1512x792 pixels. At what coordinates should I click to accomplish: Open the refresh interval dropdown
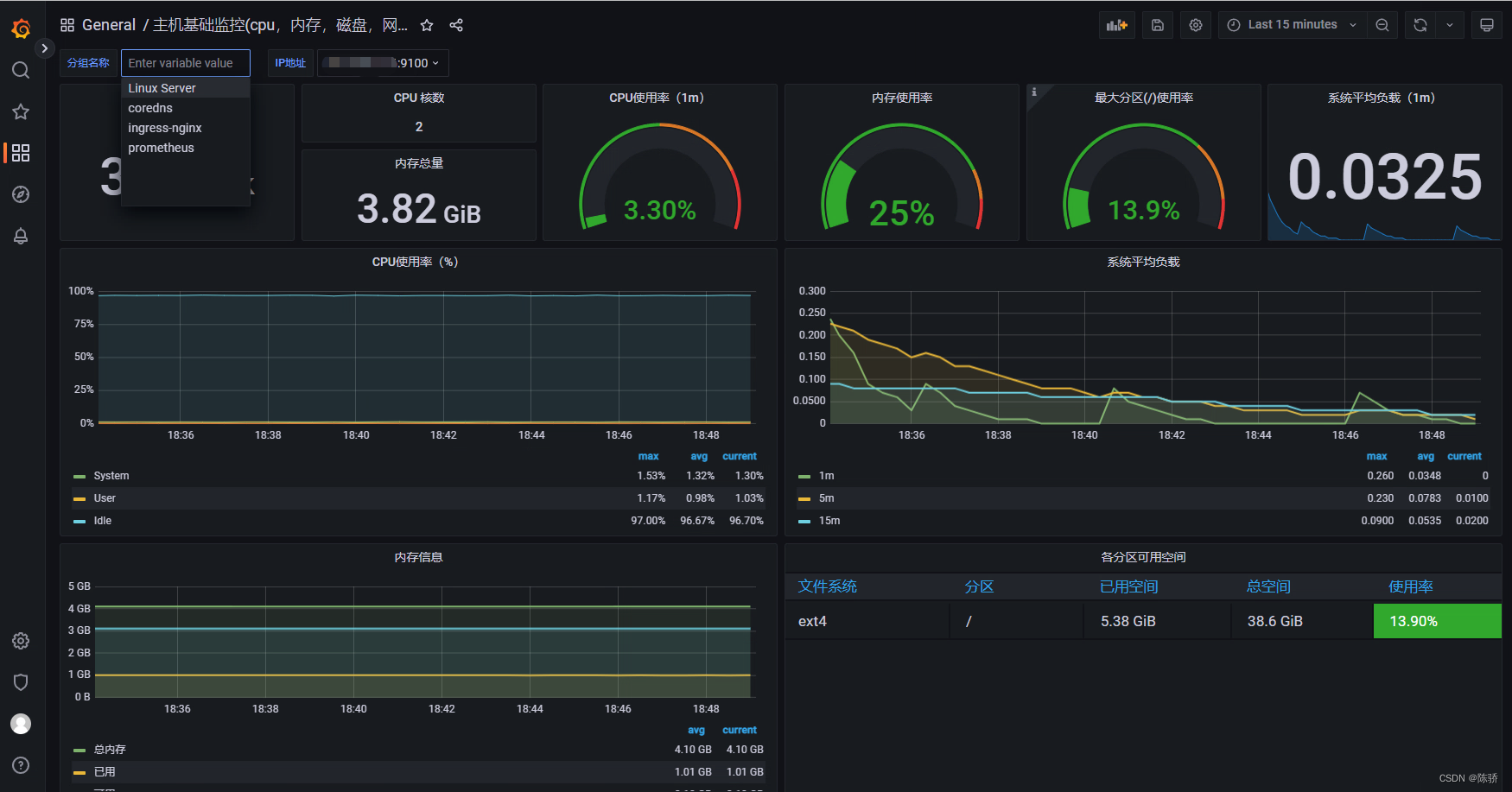coord(1450,25)
